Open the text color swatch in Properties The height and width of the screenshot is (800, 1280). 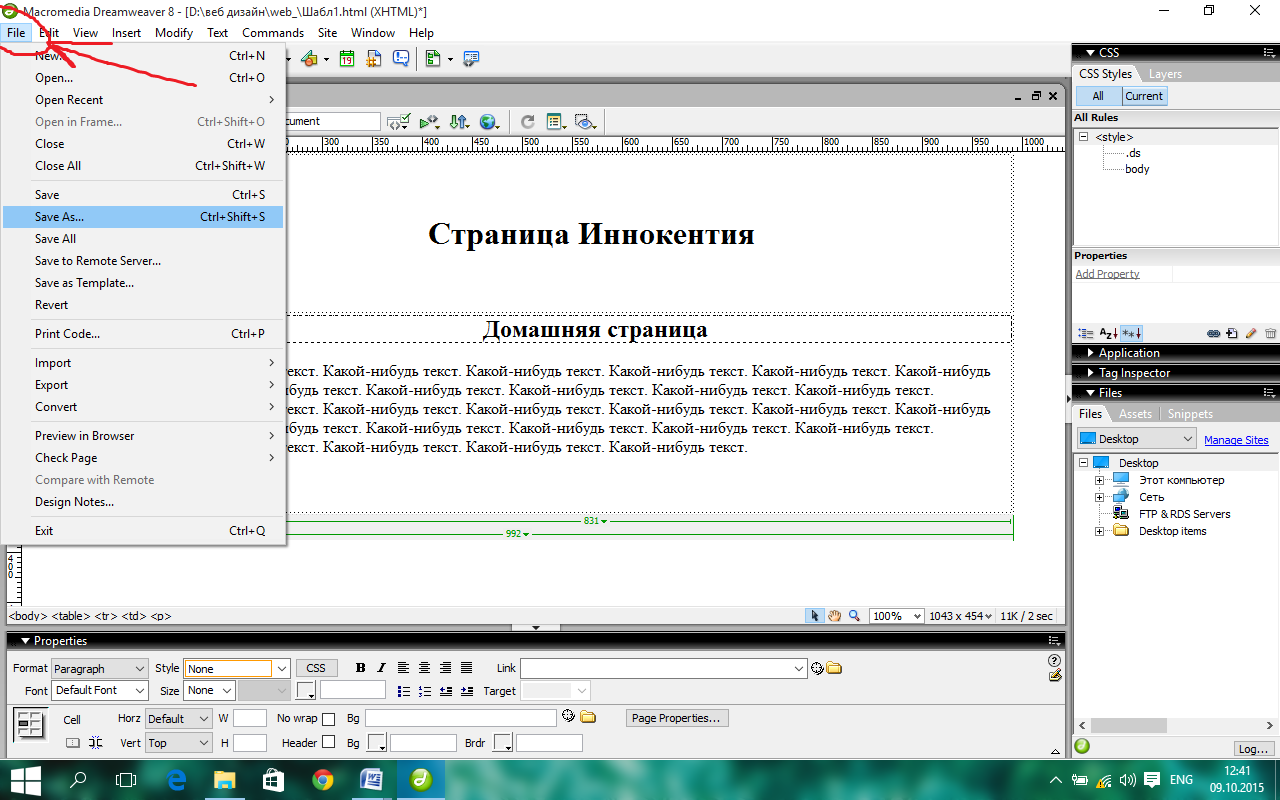click(x=306, y=690)
